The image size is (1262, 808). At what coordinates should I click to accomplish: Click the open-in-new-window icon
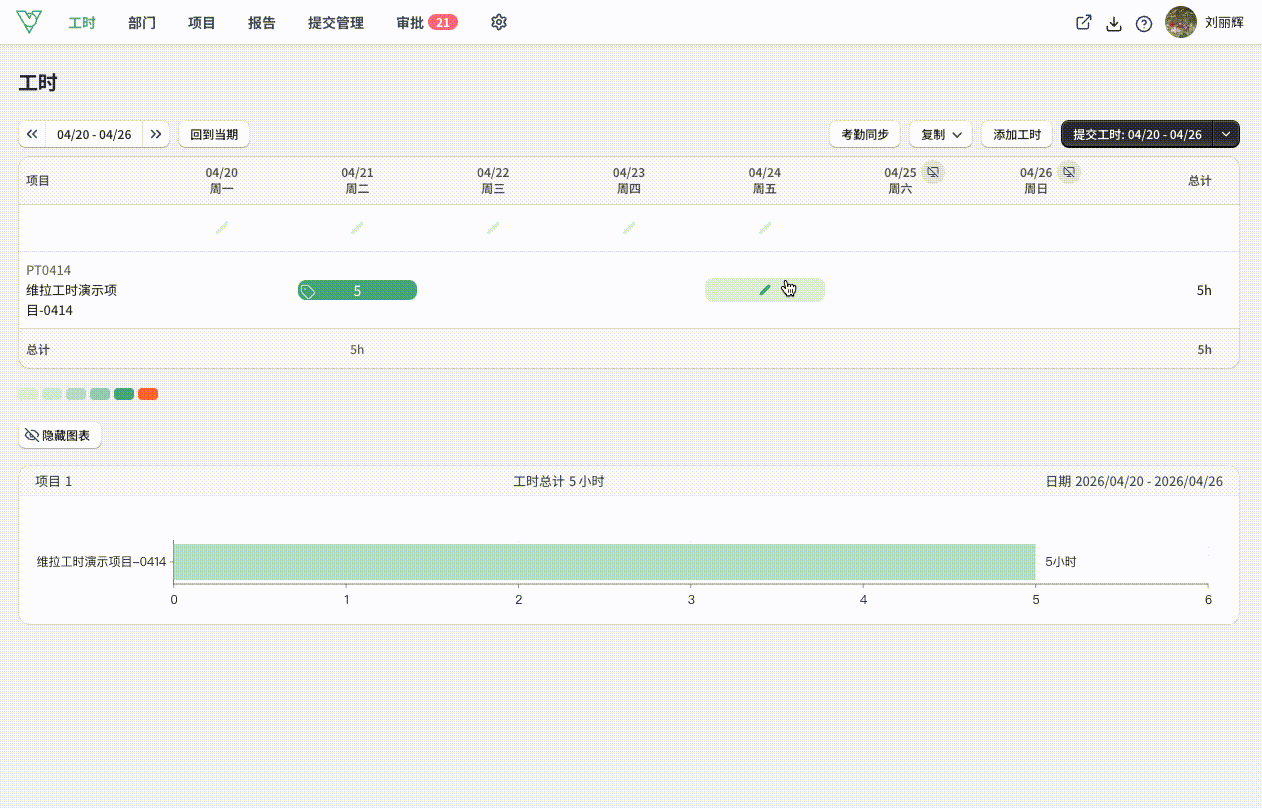1083,22
